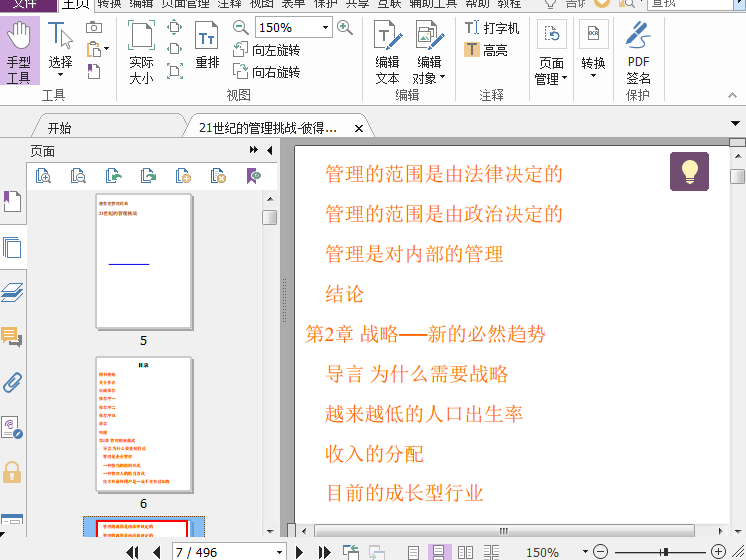The height and width of the screenshot is (560, 746).
Task: Collapse the ribbon with the up chevron
Action: pos(732,95)
